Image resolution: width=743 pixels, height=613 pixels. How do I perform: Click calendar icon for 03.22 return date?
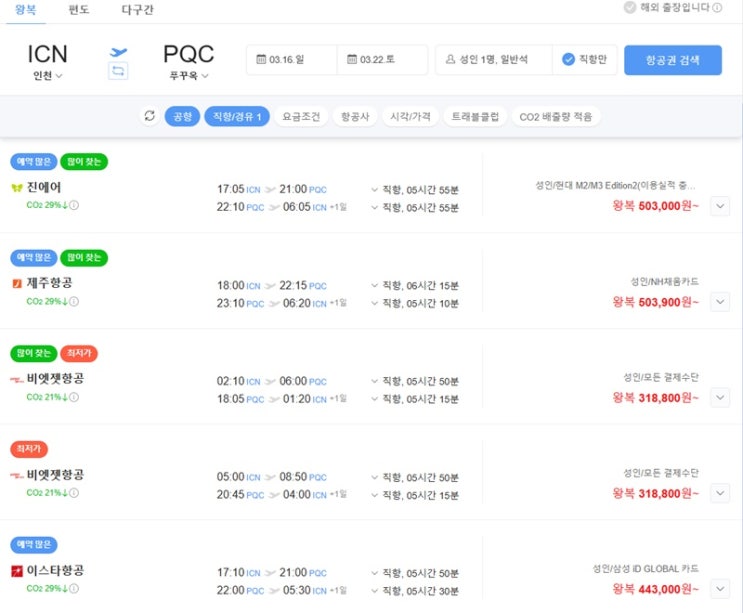352,59
